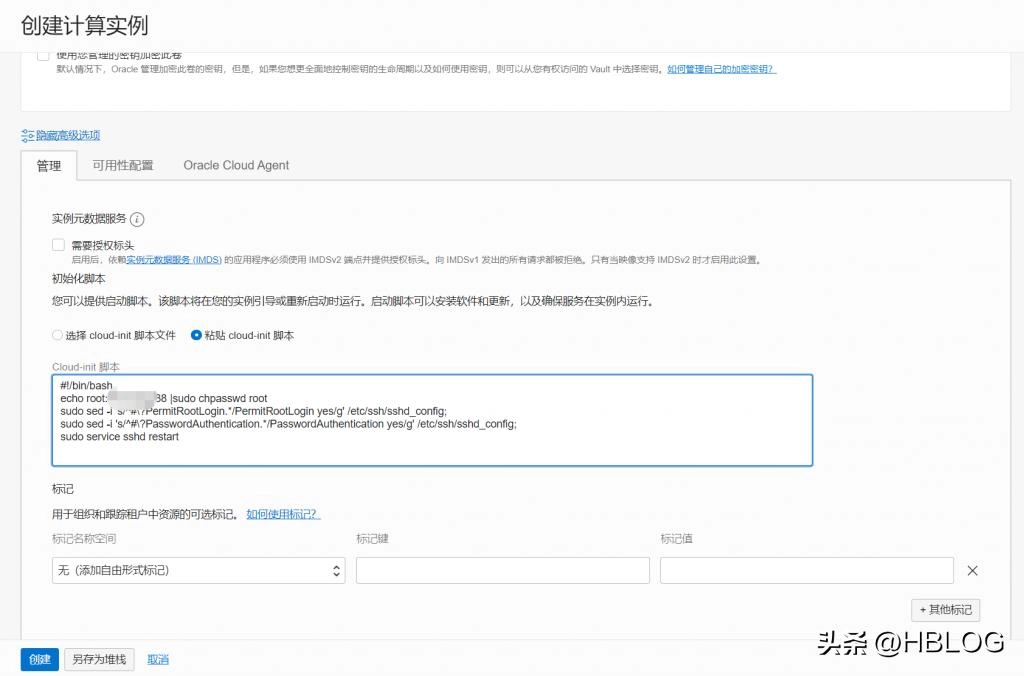Open the Oracle Cloud Agent tab
The height and width of the screenshot is (676, 1024).
point(236,165)
